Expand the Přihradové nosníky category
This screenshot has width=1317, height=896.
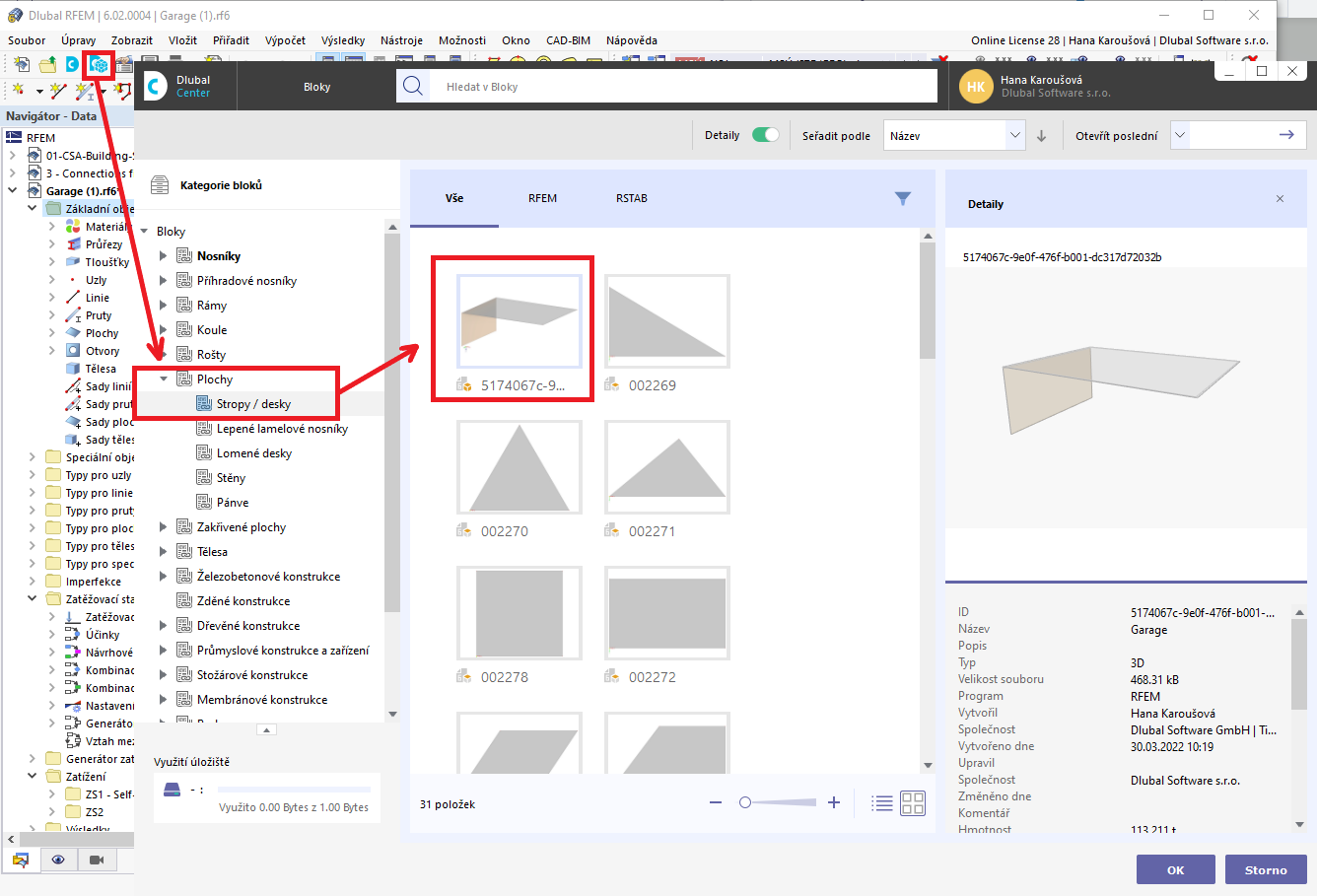163,280
